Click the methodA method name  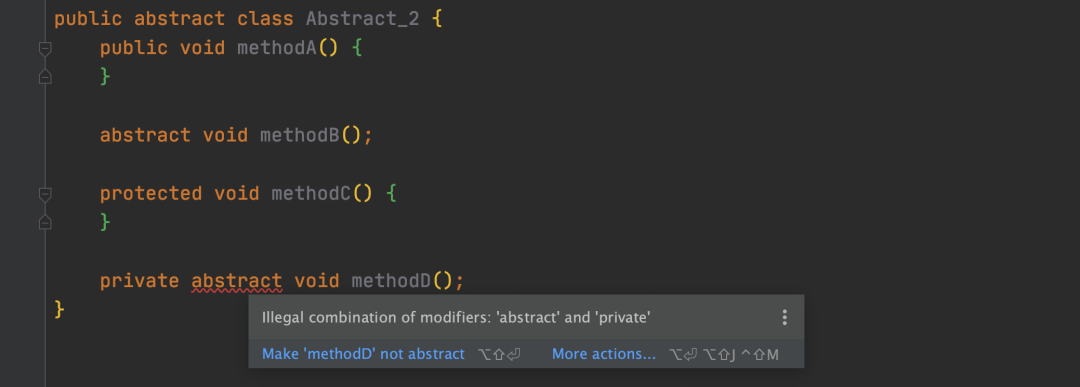(277, 48)
